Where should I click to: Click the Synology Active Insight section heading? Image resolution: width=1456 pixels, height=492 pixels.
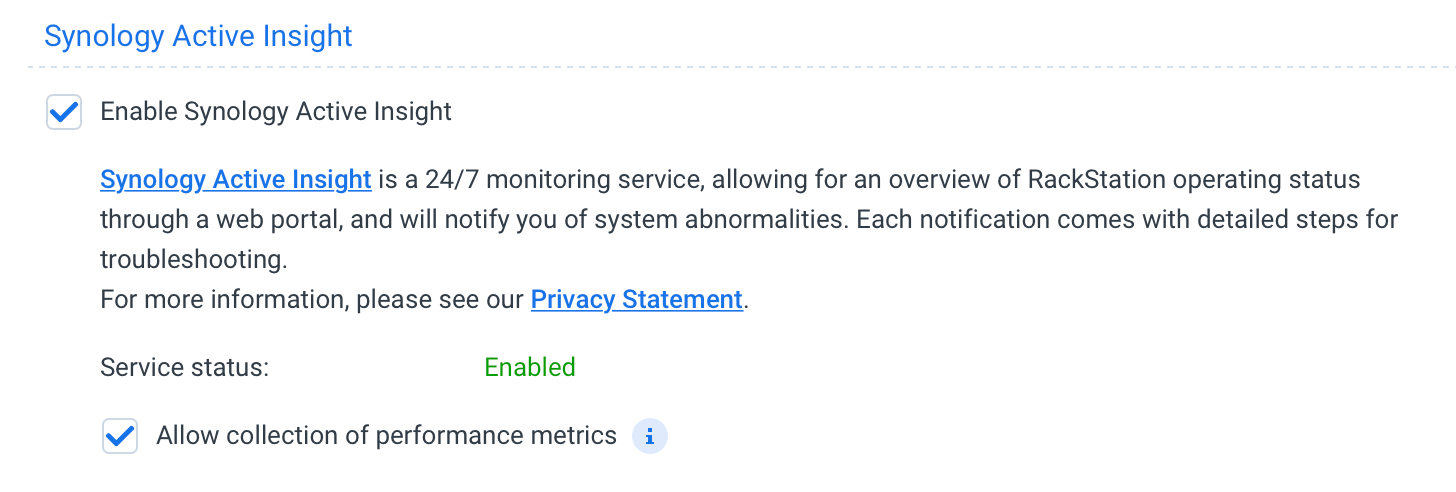(199, 36)
